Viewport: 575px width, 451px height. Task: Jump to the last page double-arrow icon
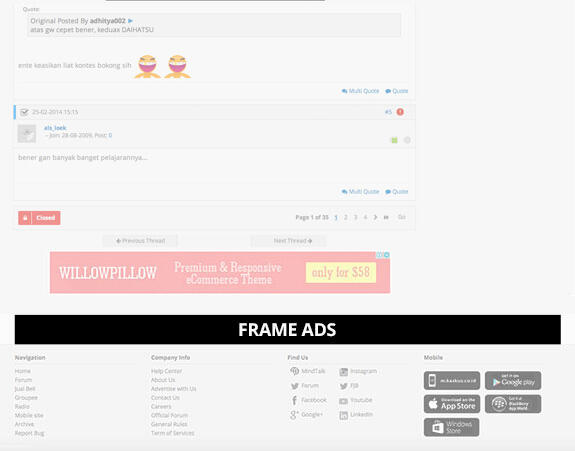coord(386,217)
